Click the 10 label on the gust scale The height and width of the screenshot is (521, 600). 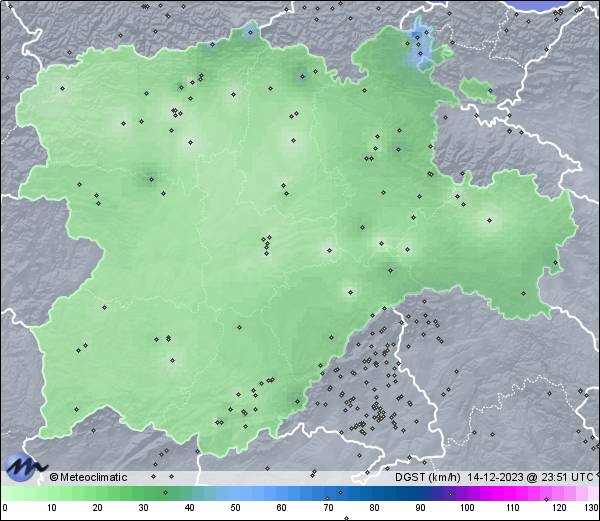[52, 508]
